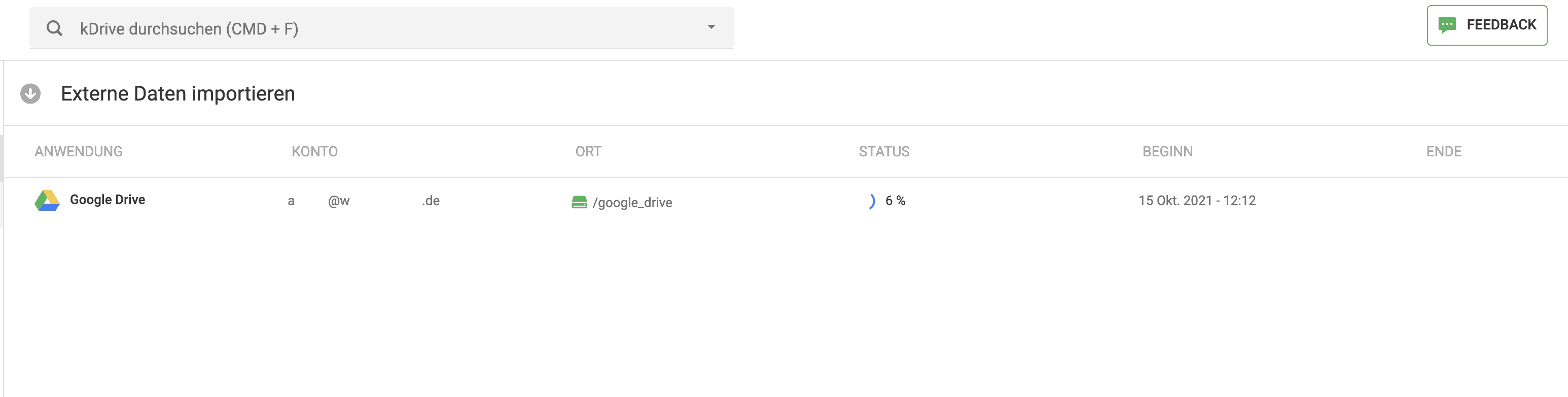
Task: Focus the kDrive durchsuchen search field
Action: 382,28
